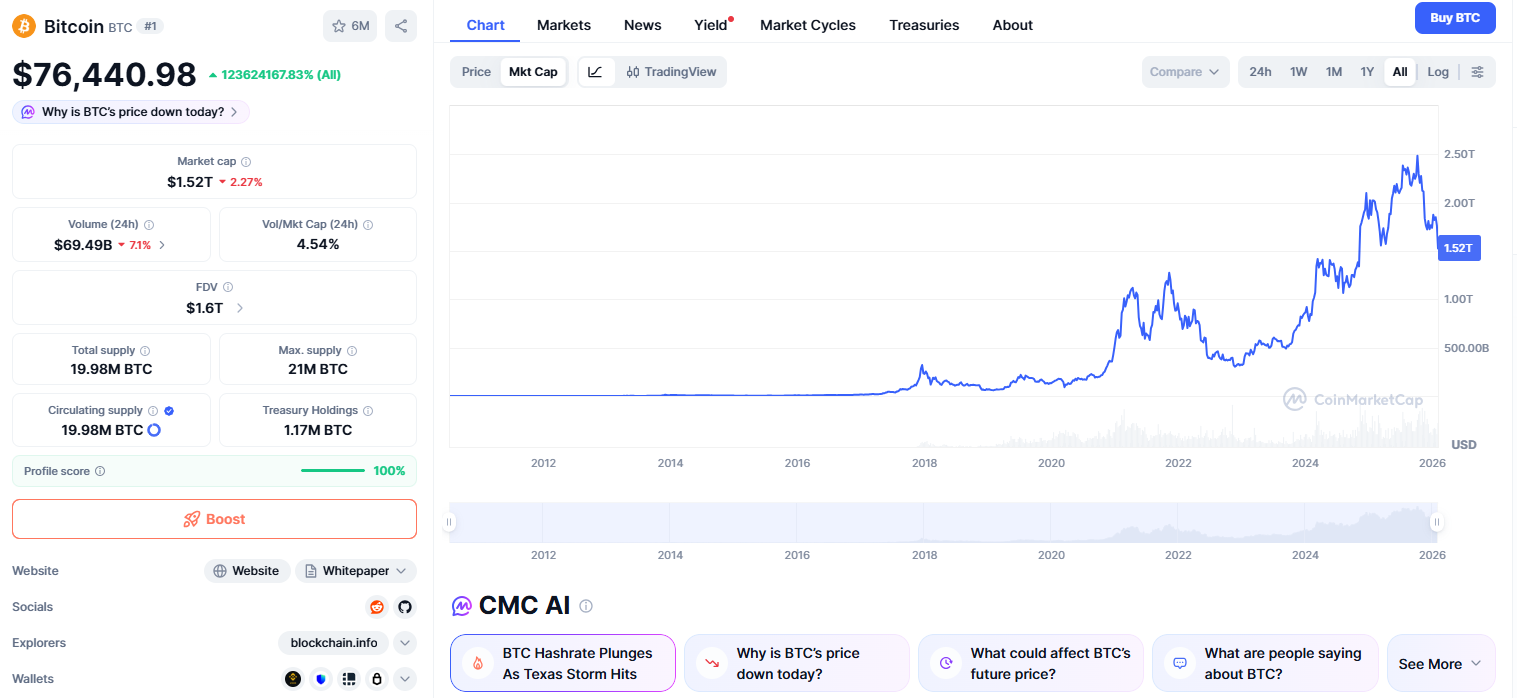Click the Boost button
Viewport: 1517px width, 698px height.
point(214,519)
